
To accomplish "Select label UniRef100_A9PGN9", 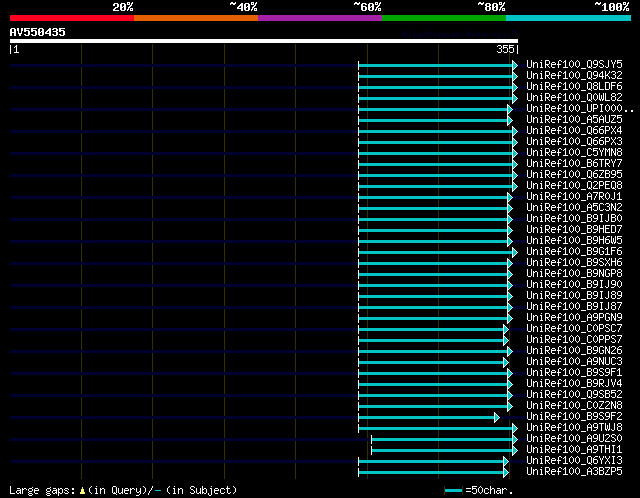I will [x=574, y=318].
